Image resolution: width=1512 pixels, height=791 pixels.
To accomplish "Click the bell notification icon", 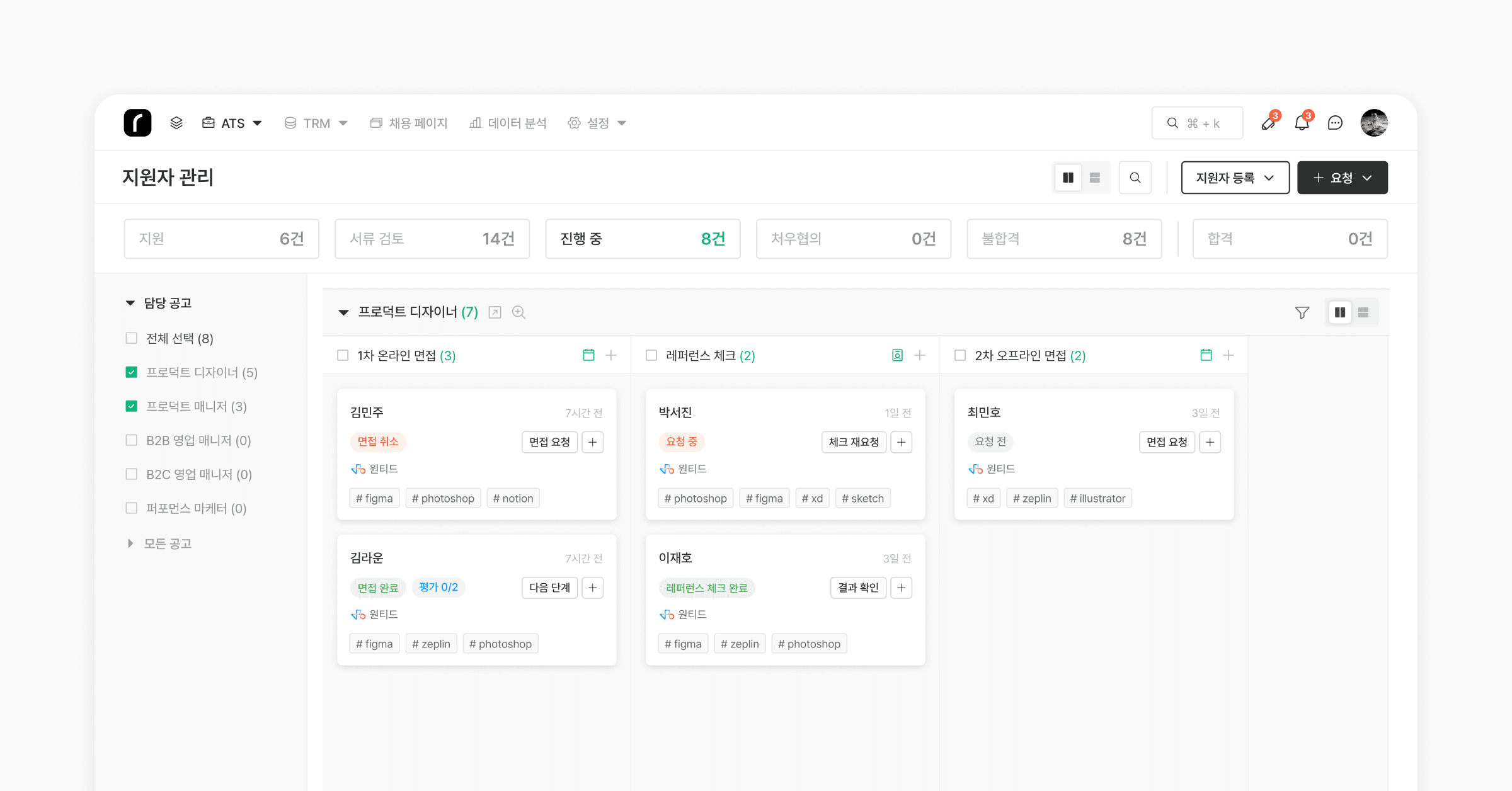I will pyautogui.click(x=1302, y=123).
